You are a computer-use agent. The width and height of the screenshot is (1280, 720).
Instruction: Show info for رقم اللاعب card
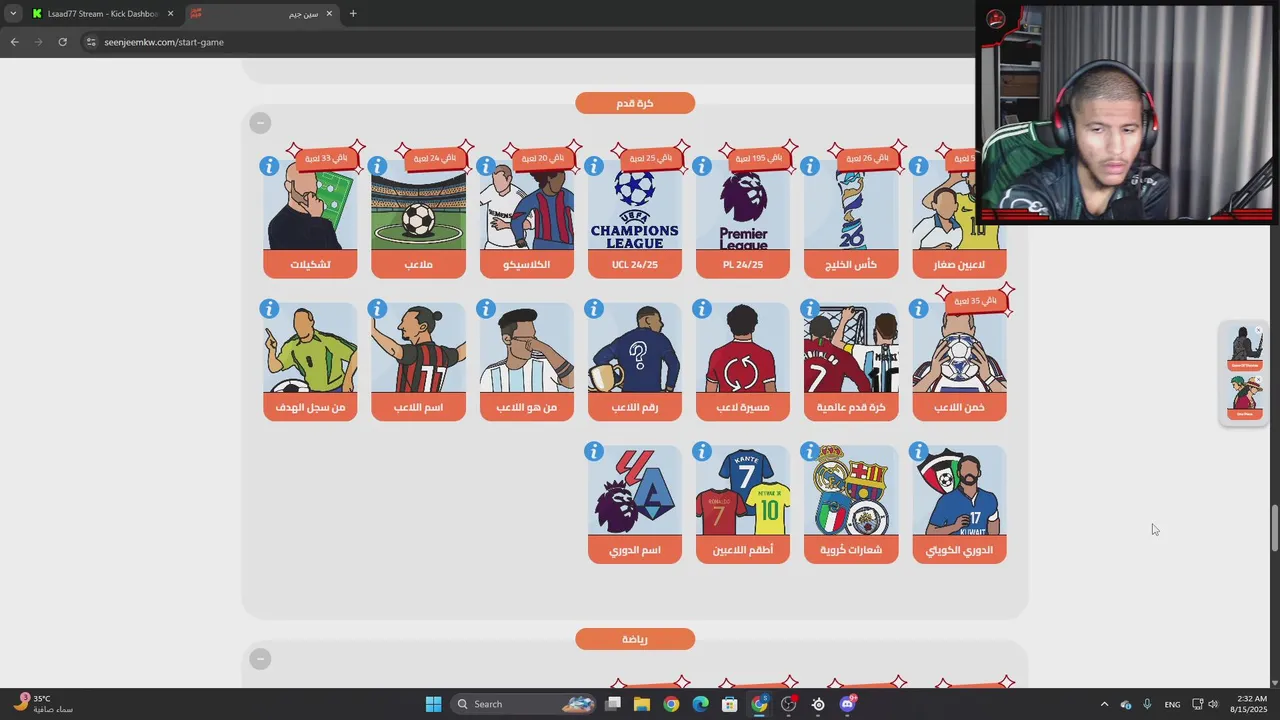pyautogui.click(x=594, y=309)
